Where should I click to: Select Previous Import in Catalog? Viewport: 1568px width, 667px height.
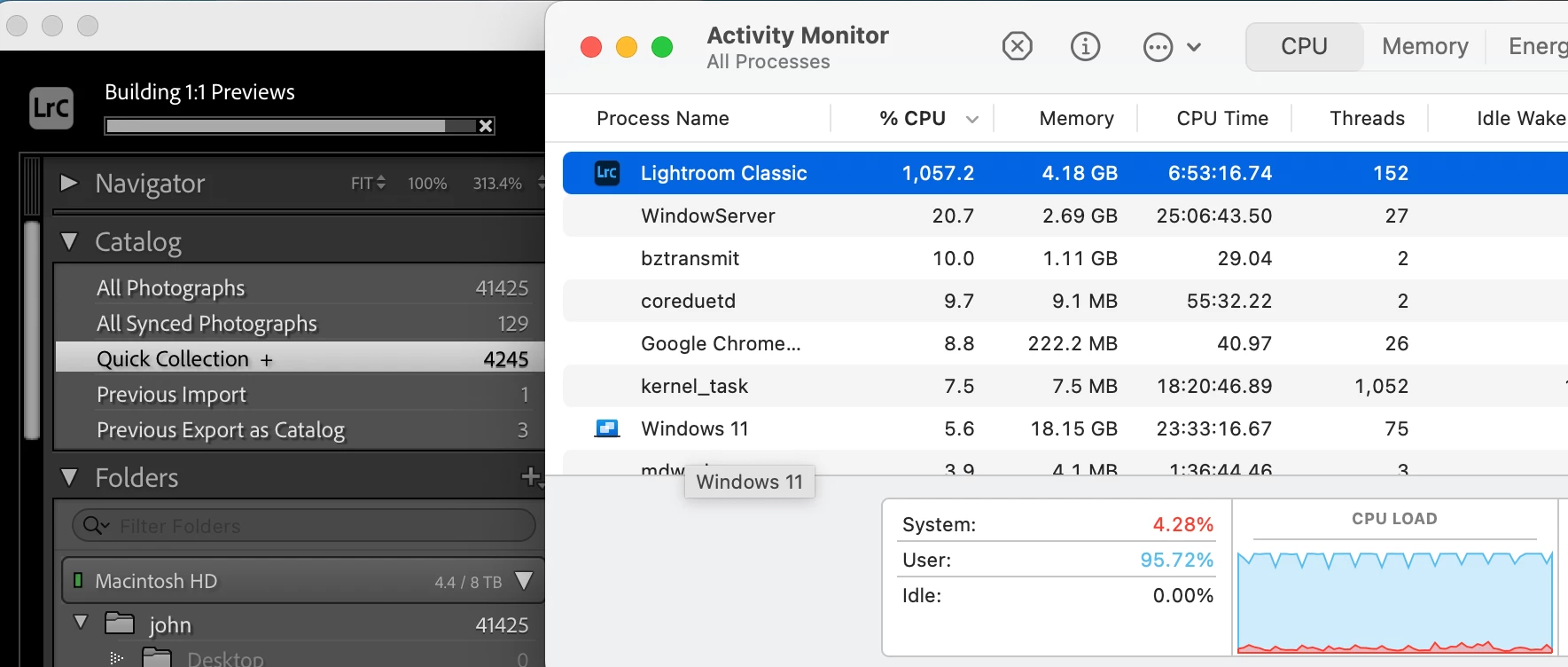coord(300,394)
